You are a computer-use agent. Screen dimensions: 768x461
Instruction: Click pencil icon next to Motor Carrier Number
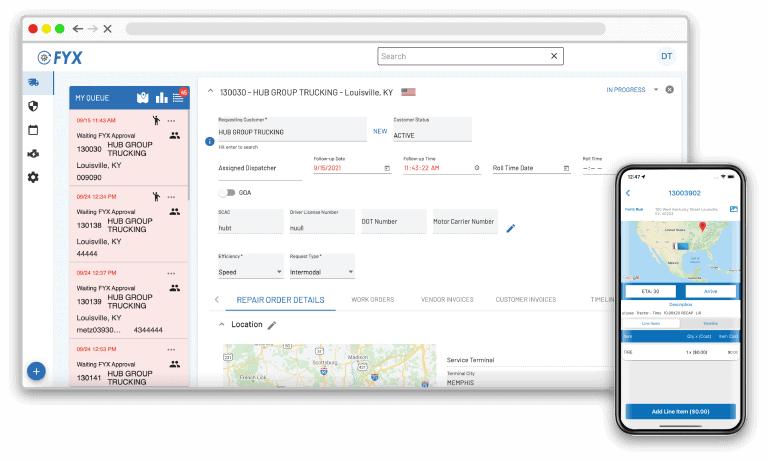click(510, 228)
